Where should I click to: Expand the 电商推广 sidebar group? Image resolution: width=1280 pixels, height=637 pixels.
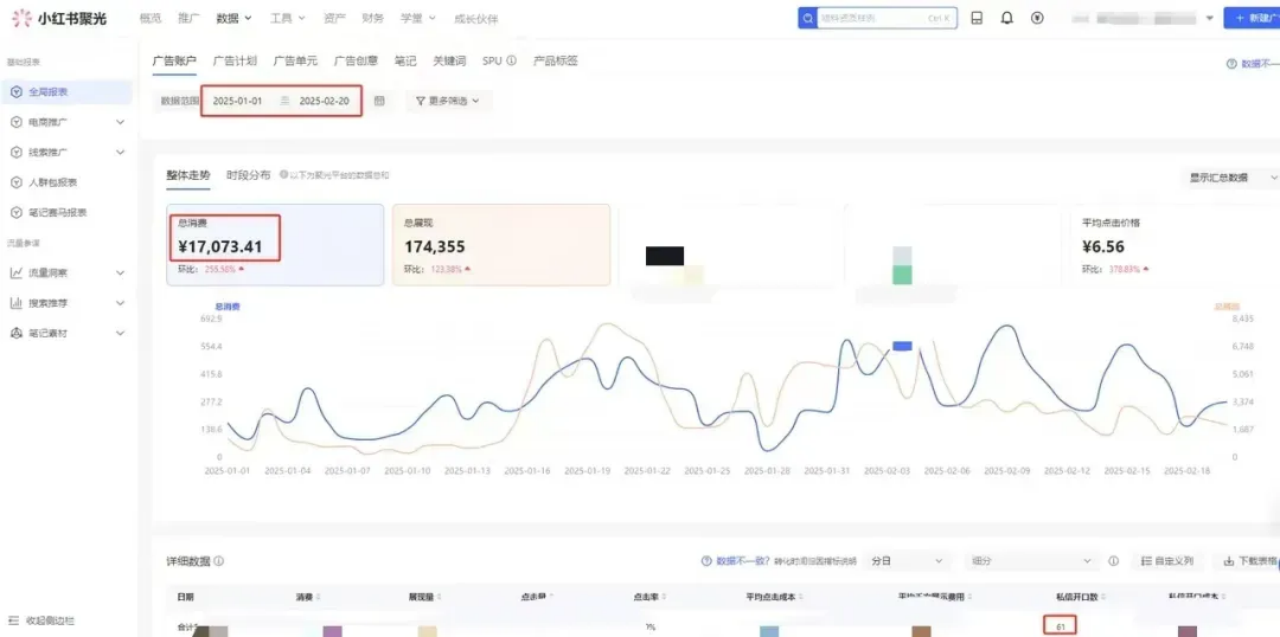point(120,122)
